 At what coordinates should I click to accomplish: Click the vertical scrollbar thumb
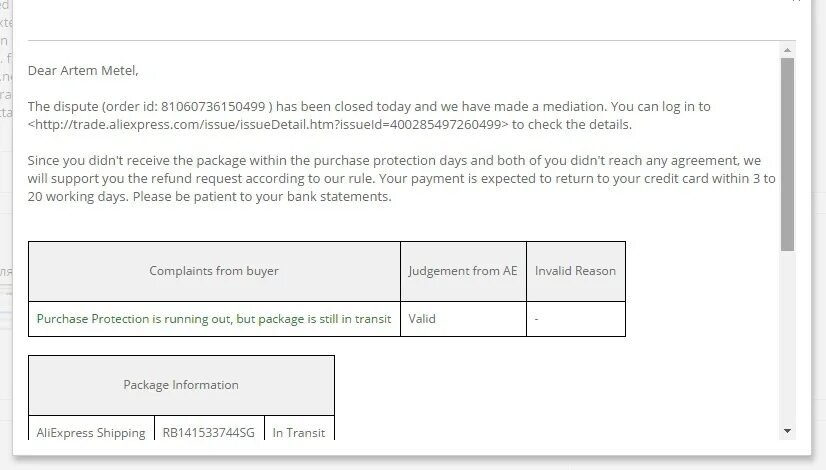787,154
